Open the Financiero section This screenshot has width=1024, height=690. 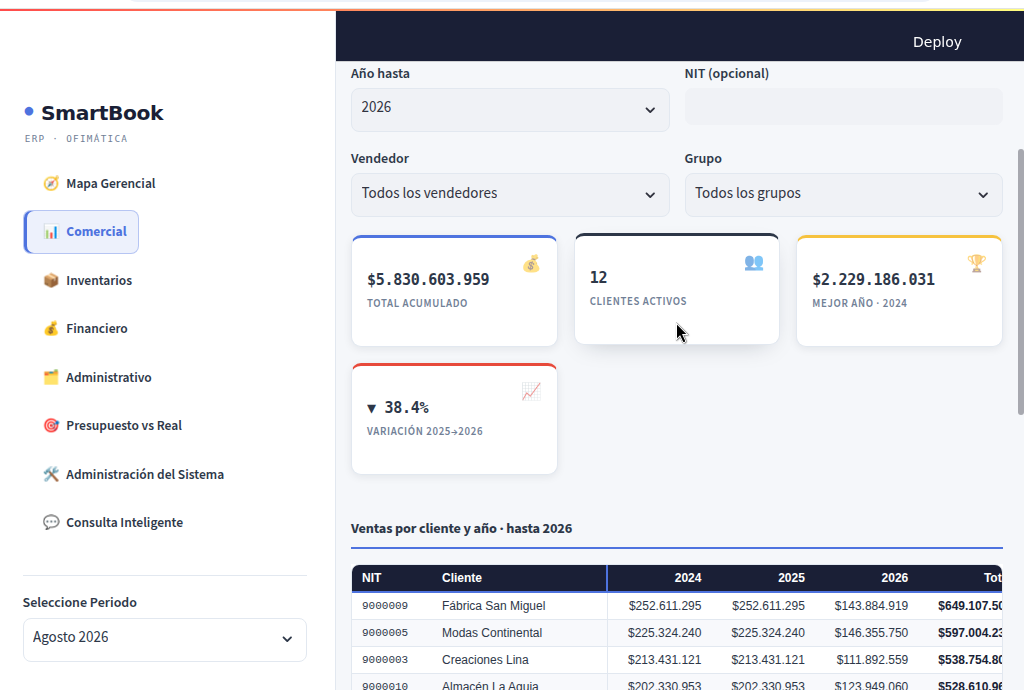[85, 328]
